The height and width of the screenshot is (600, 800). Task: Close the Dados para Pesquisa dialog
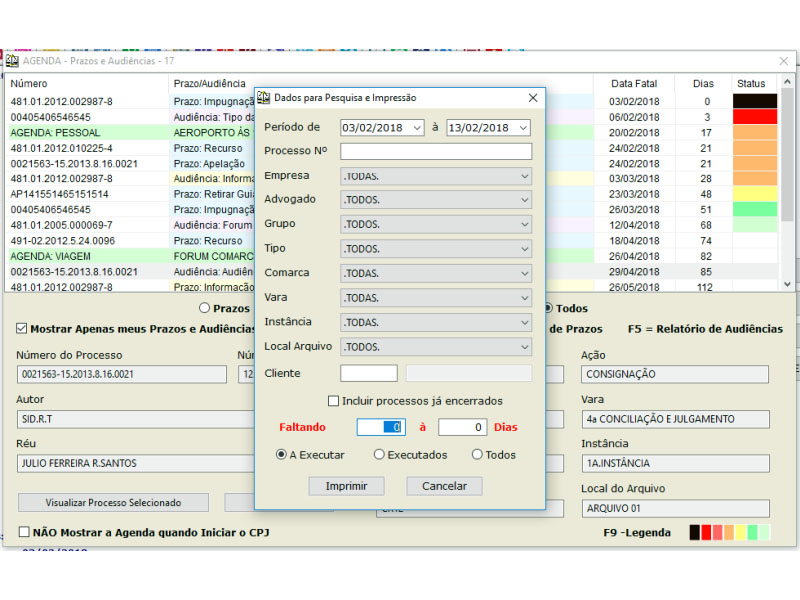(x=533, y=98)
